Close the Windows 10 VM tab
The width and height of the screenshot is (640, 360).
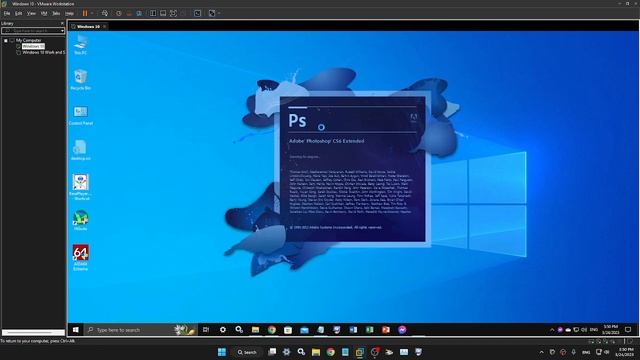pos(105,27)
